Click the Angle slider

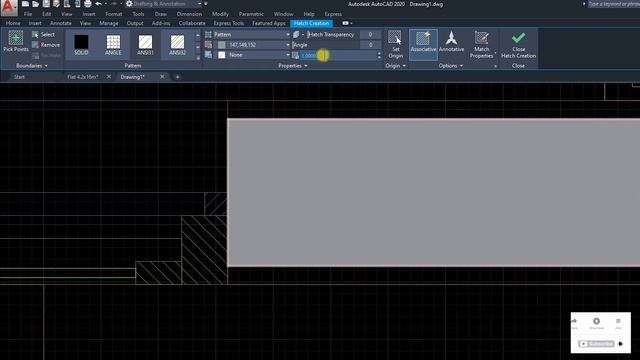326,45
